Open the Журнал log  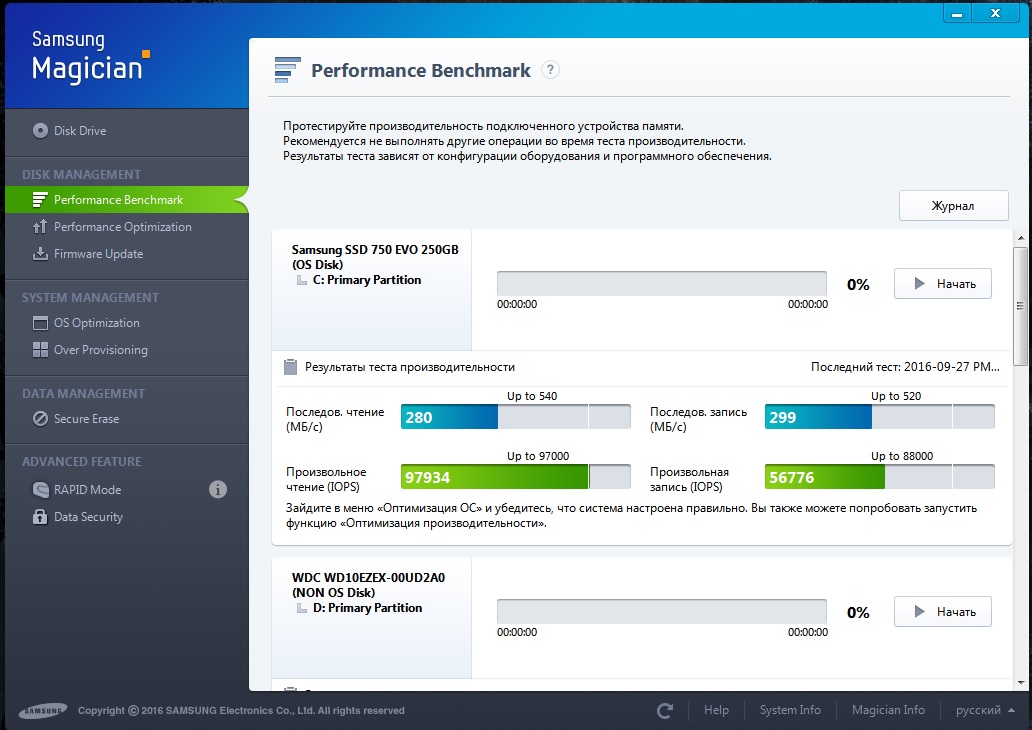(x=953, y=206)
